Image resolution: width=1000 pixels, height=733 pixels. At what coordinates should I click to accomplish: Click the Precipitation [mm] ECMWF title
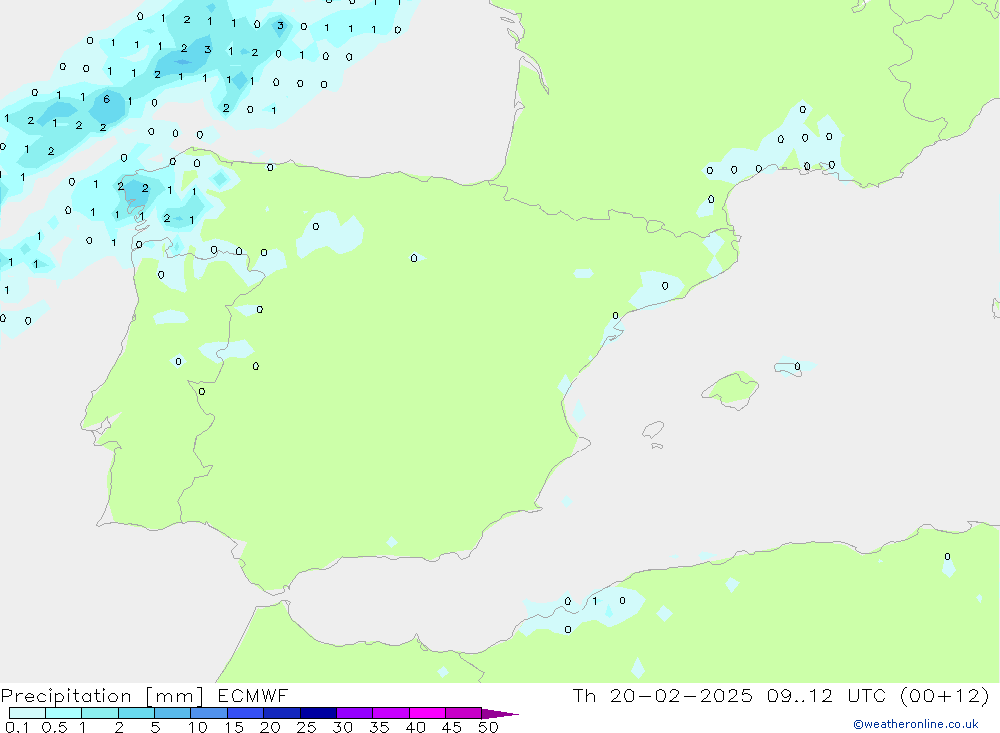tap(144, 695)
